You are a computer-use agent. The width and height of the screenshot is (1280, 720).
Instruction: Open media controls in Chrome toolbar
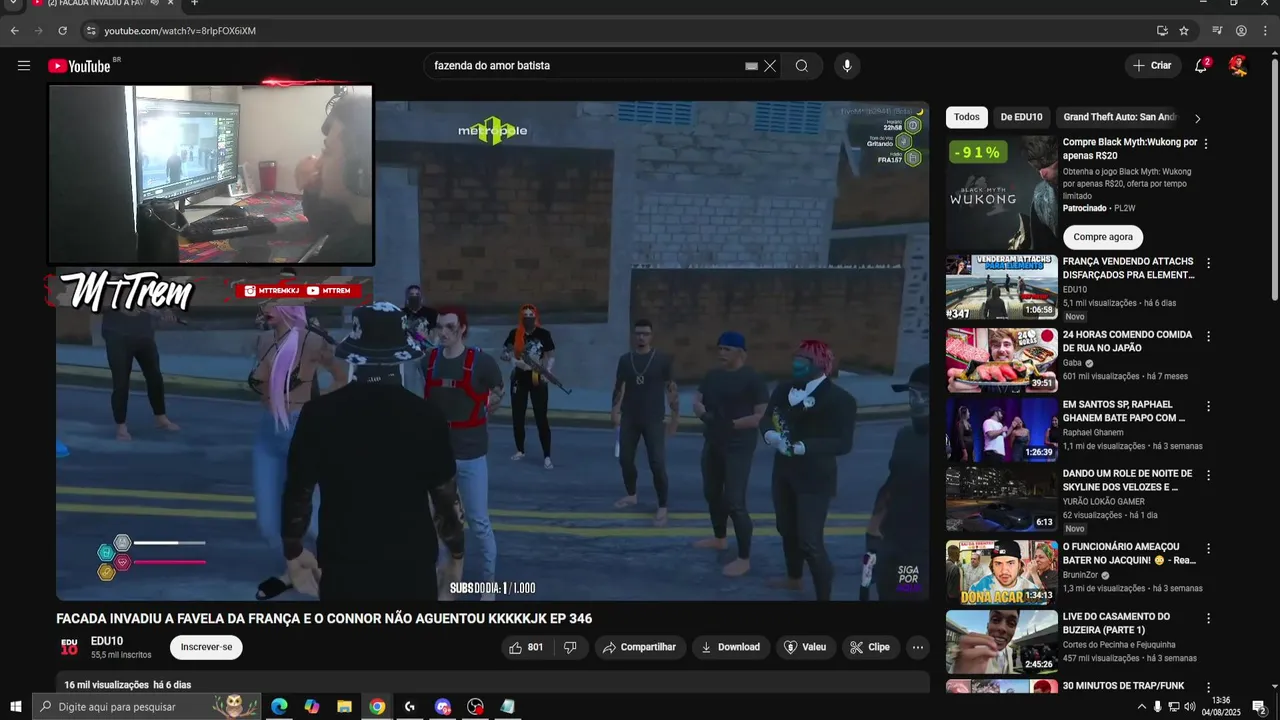[1217, 31]
